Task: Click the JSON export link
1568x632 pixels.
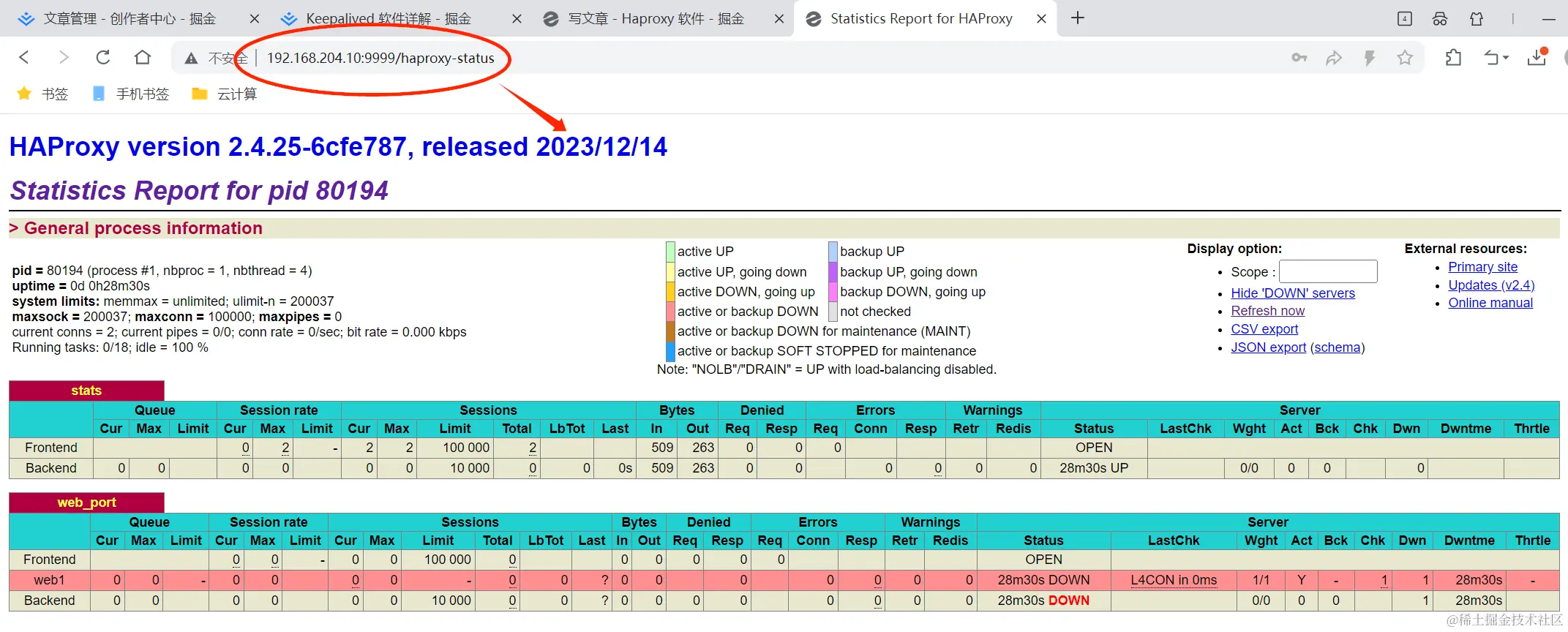Action: coord(1268,347)
